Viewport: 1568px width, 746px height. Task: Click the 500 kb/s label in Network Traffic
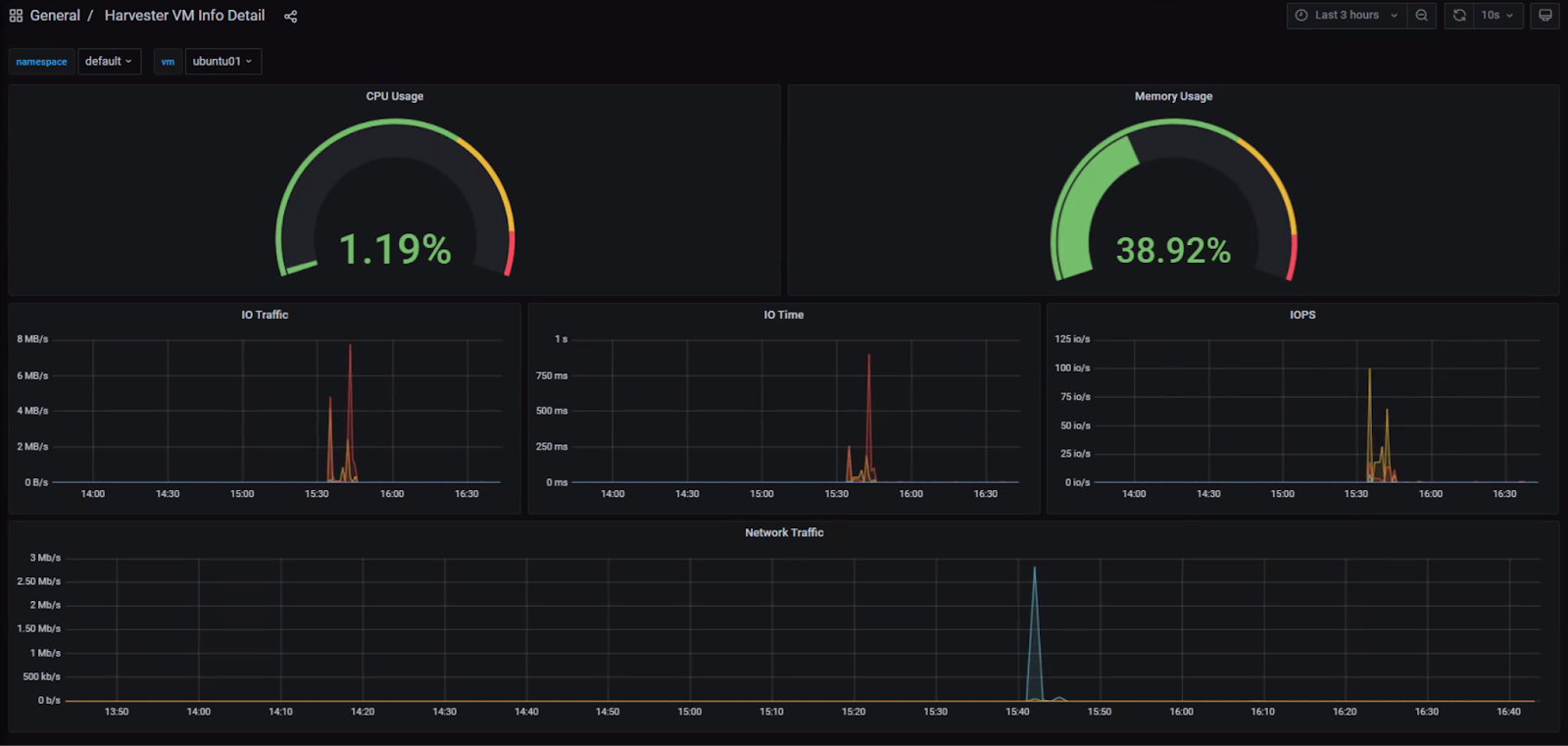point(41,676)
